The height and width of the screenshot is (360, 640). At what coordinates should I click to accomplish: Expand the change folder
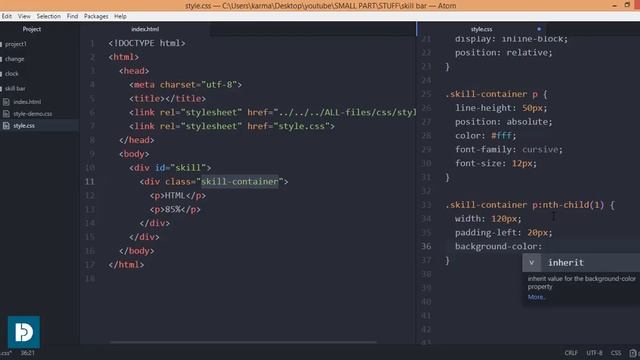[14, 59]
